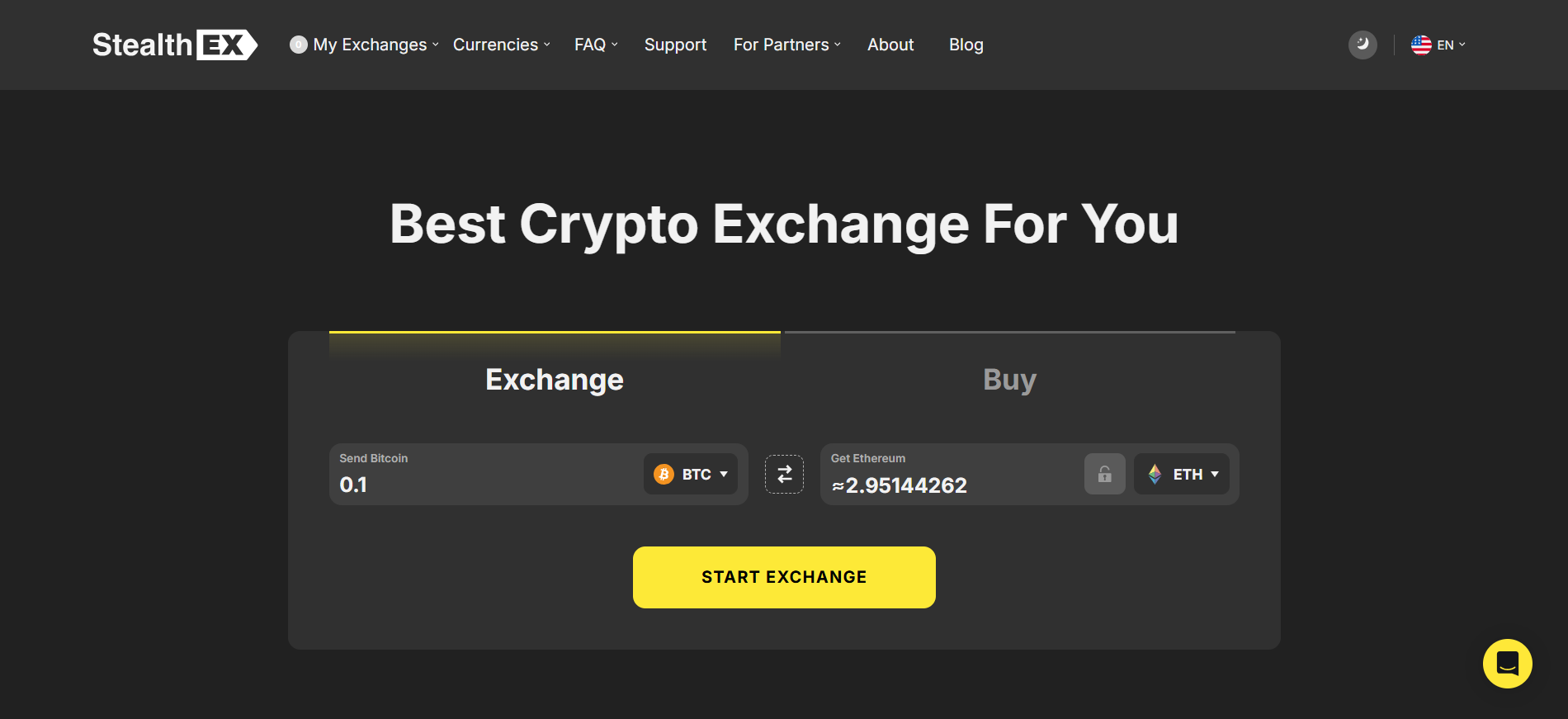Click the Start Exchange button
Screen dimensions: 1568x719
coord(783,576)
